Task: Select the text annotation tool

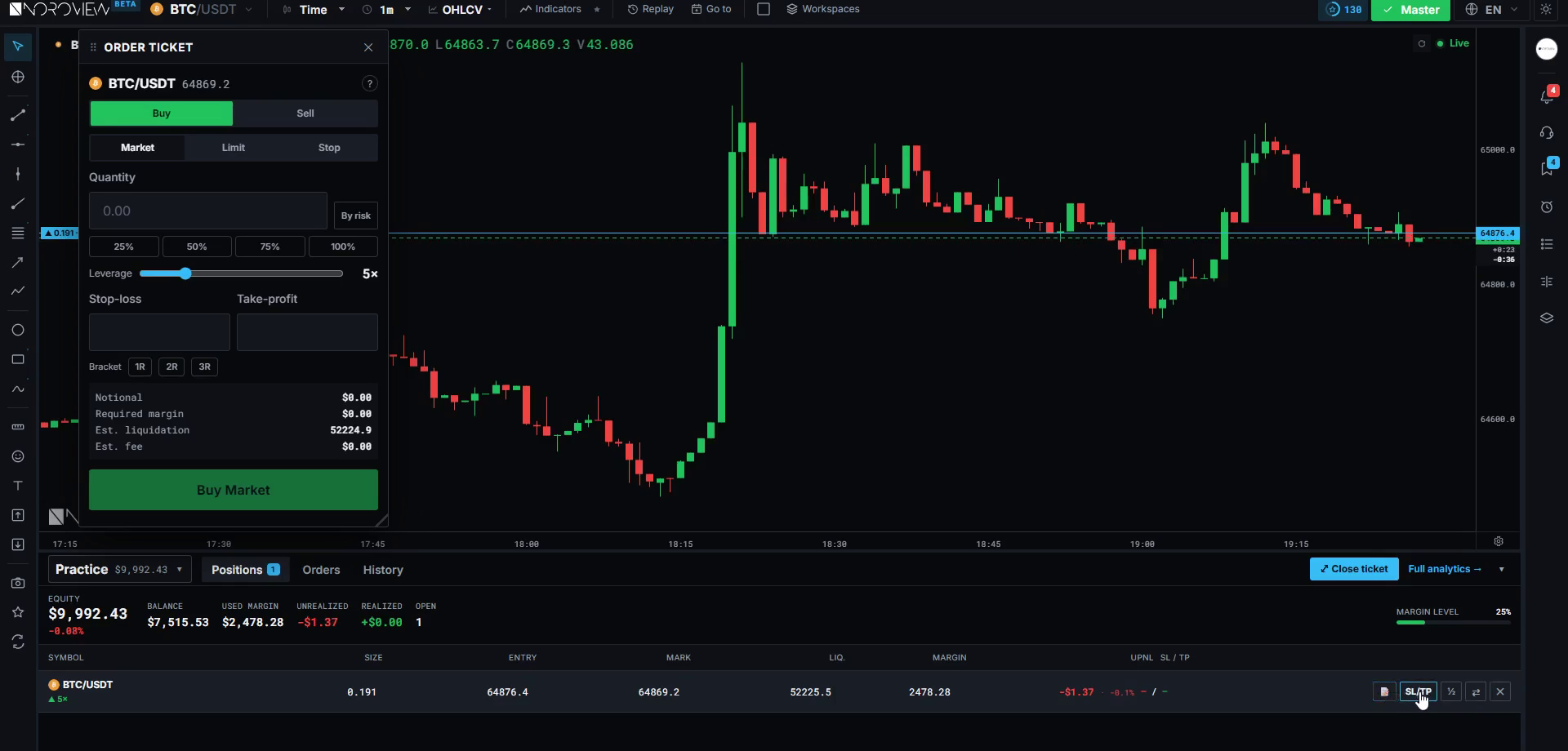Action: click(18, 486)
